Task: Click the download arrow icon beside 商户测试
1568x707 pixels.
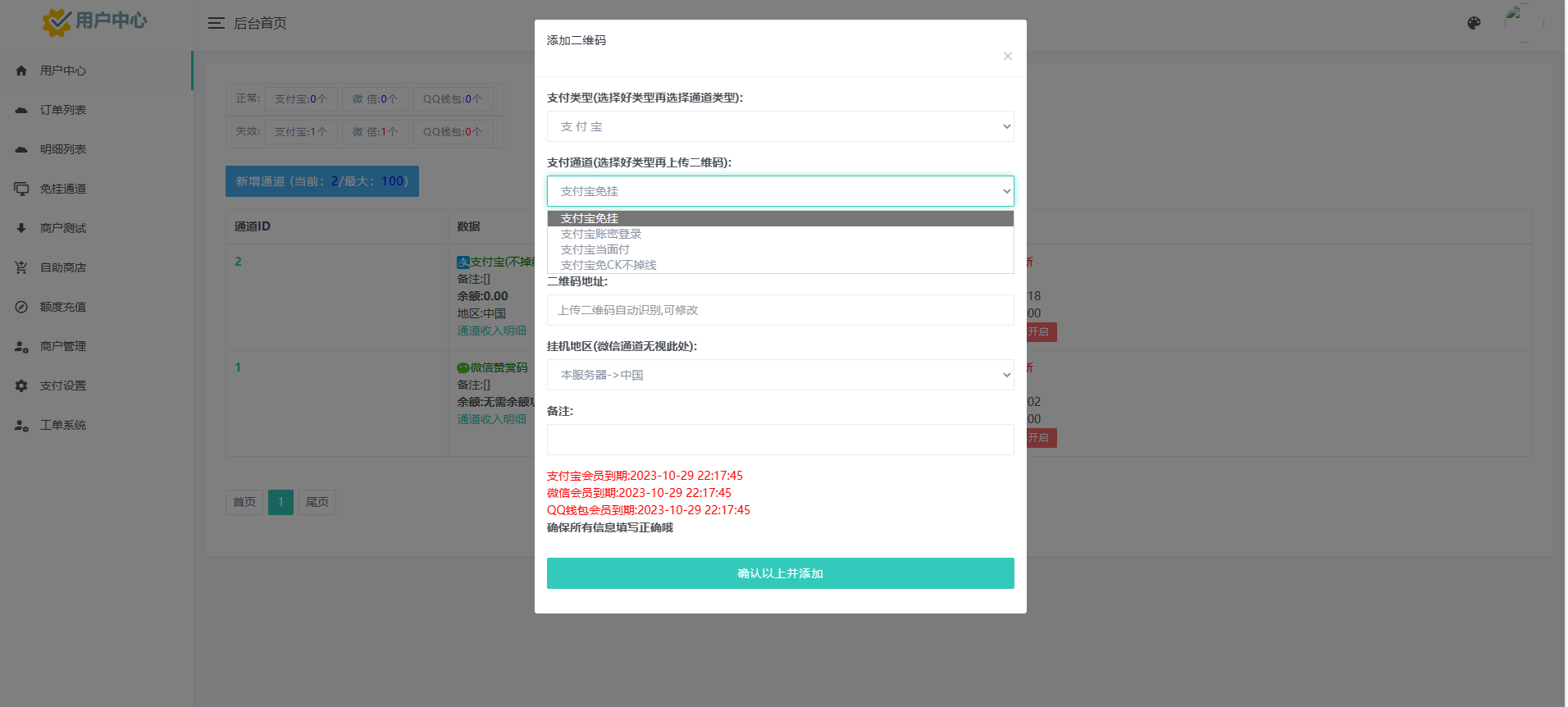Action: point(21,228)
